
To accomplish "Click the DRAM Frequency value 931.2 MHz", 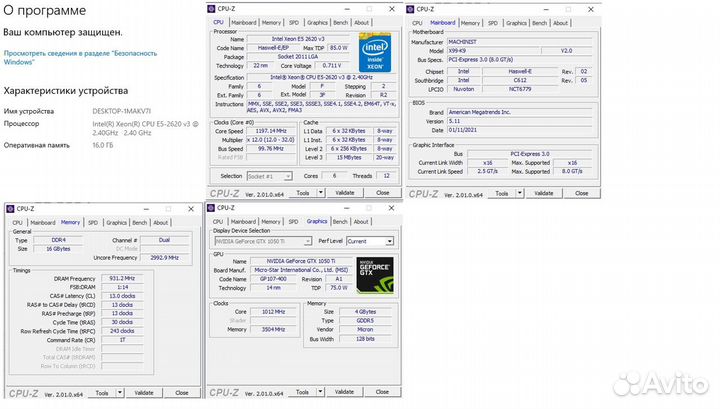I will (x=122, y=279).
